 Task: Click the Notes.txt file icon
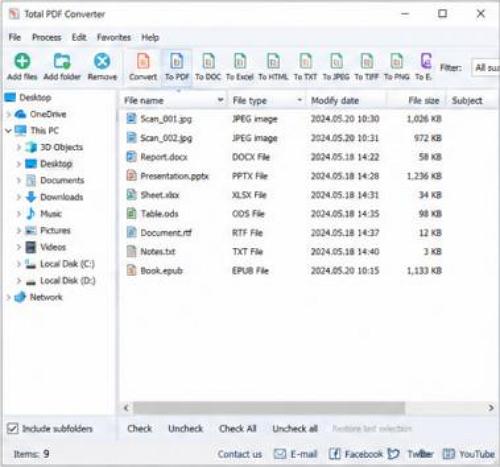[132, 251]
